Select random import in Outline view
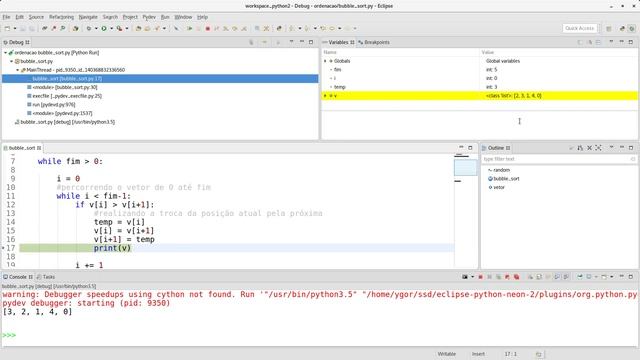This screenshot has height=360, width=640. [499, 170]
